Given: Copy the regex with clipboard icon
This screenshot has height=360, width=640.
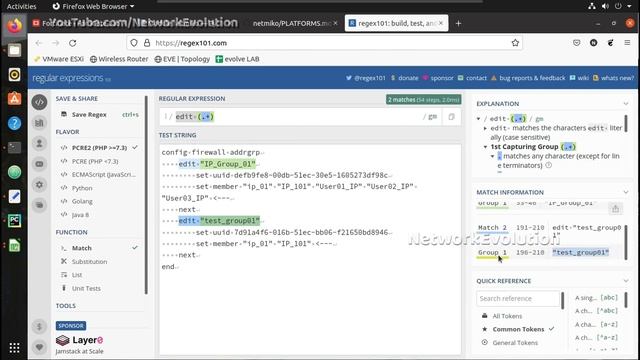Looking at the screenshot, I should coord(451,117).
